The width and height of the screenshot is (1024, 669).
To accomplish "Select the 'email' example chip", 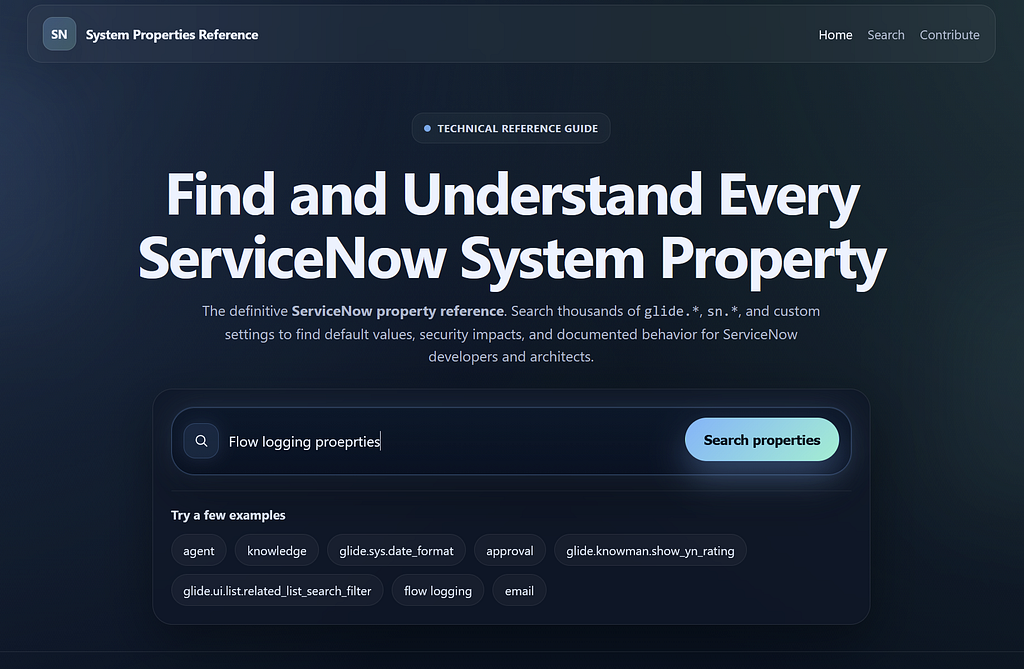I will pyautogui.click(x=519, y=591).
